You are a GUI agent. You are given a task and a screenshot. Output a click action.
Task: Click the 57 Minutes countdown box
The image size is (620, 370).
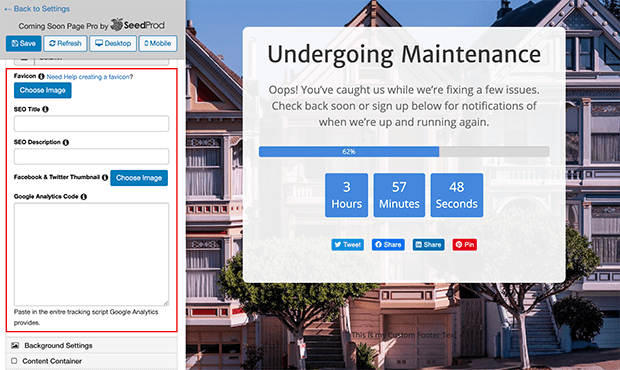pyautogui.click(x=399, y=195)
